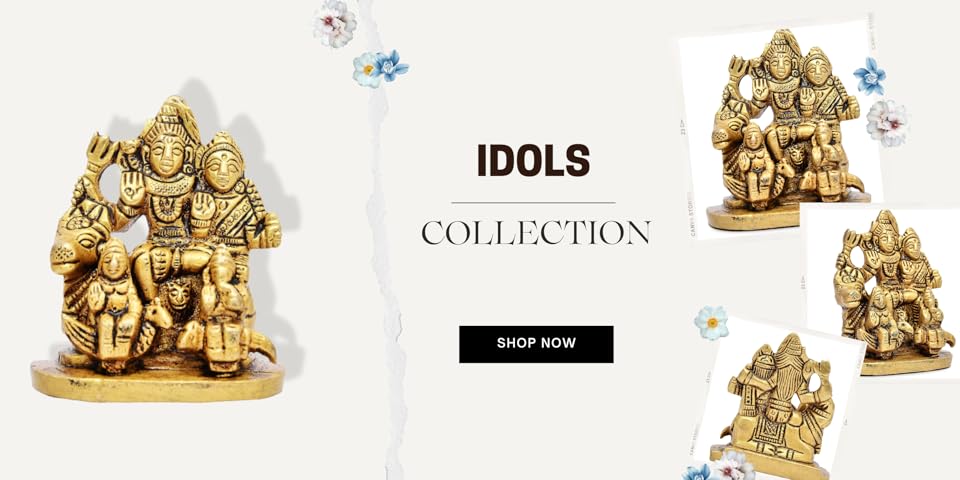
Task: Select the IDOLS heading text
Action: coord(533,160)
